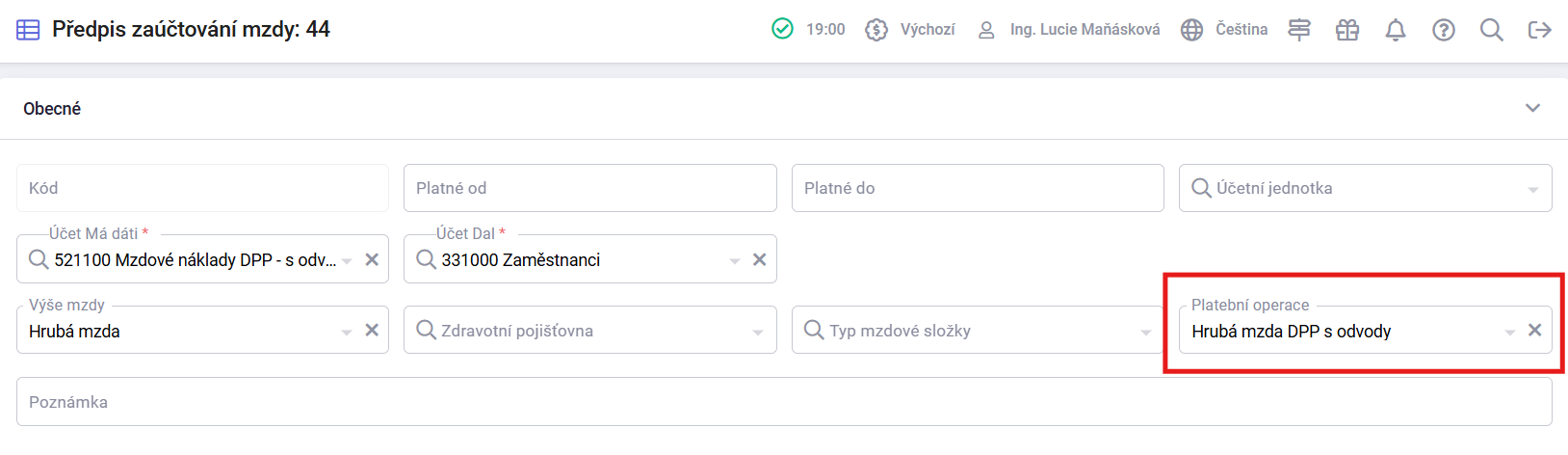This screenshot has width=1568, height=455.
Task: Open the Účetní jednotka dropdown
Action: pos(1365,188)
